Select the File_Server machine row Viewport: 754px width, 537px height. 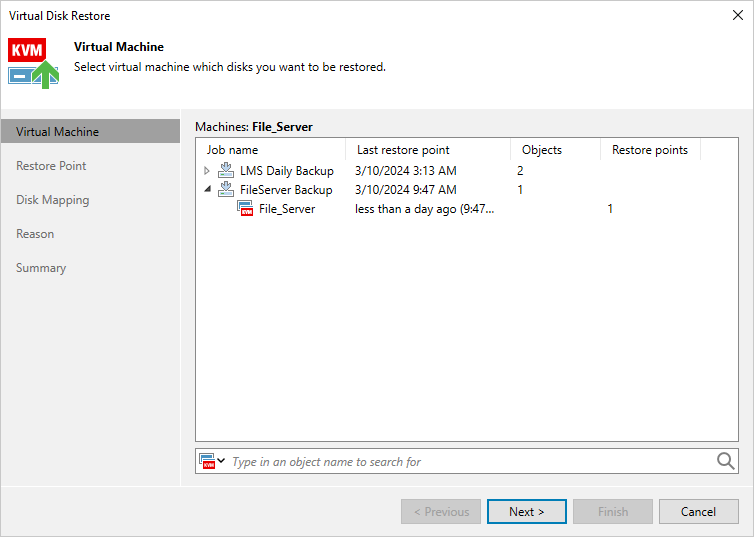point(287,209)
